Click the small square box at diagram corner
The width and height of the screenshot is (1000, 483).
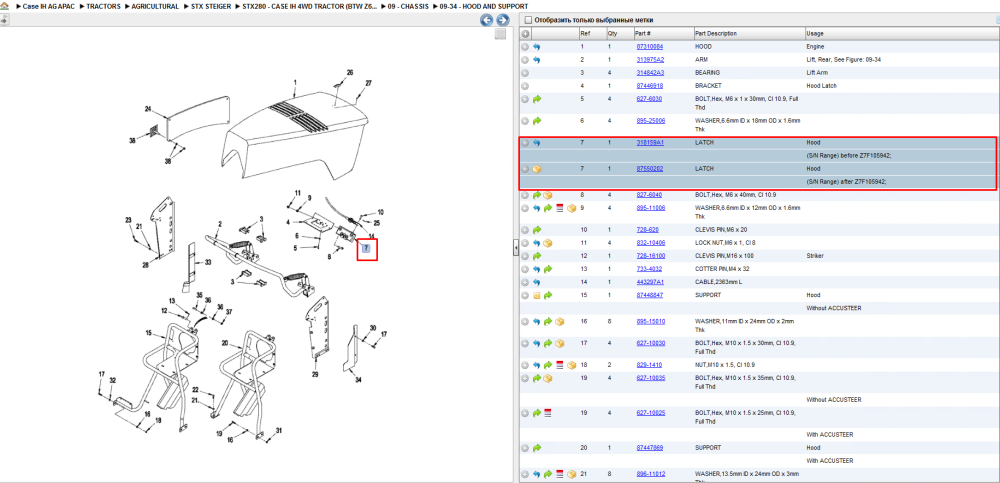click(500, 34)
